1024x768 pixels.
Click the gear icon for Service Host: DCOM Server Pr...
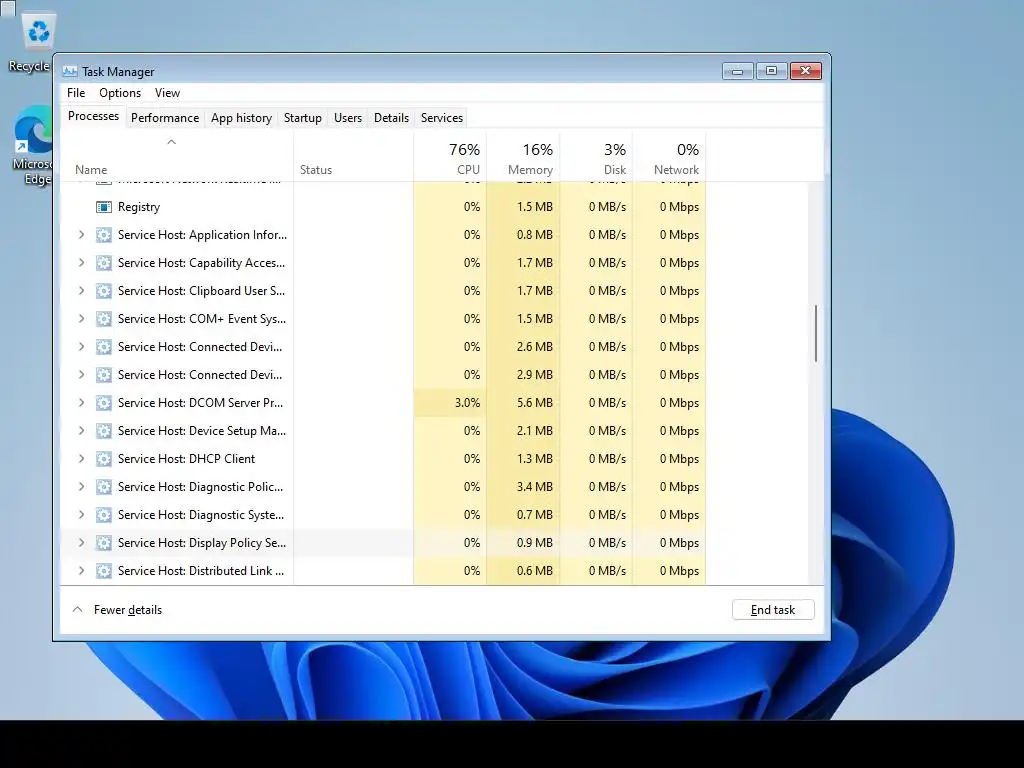[104, 403]
